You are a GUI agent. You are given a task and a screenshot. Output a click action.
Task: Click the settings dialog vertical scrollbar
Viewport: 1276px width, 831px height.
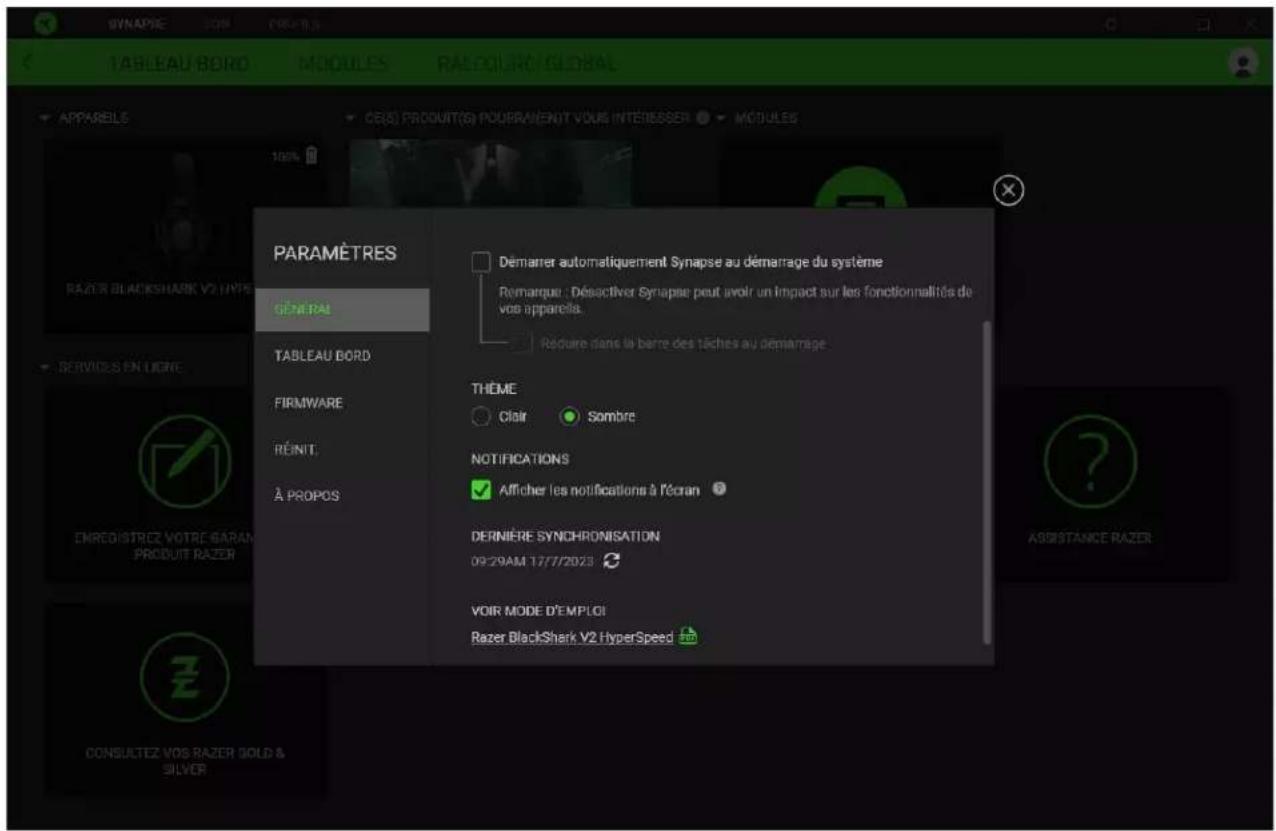coord(986,482)
